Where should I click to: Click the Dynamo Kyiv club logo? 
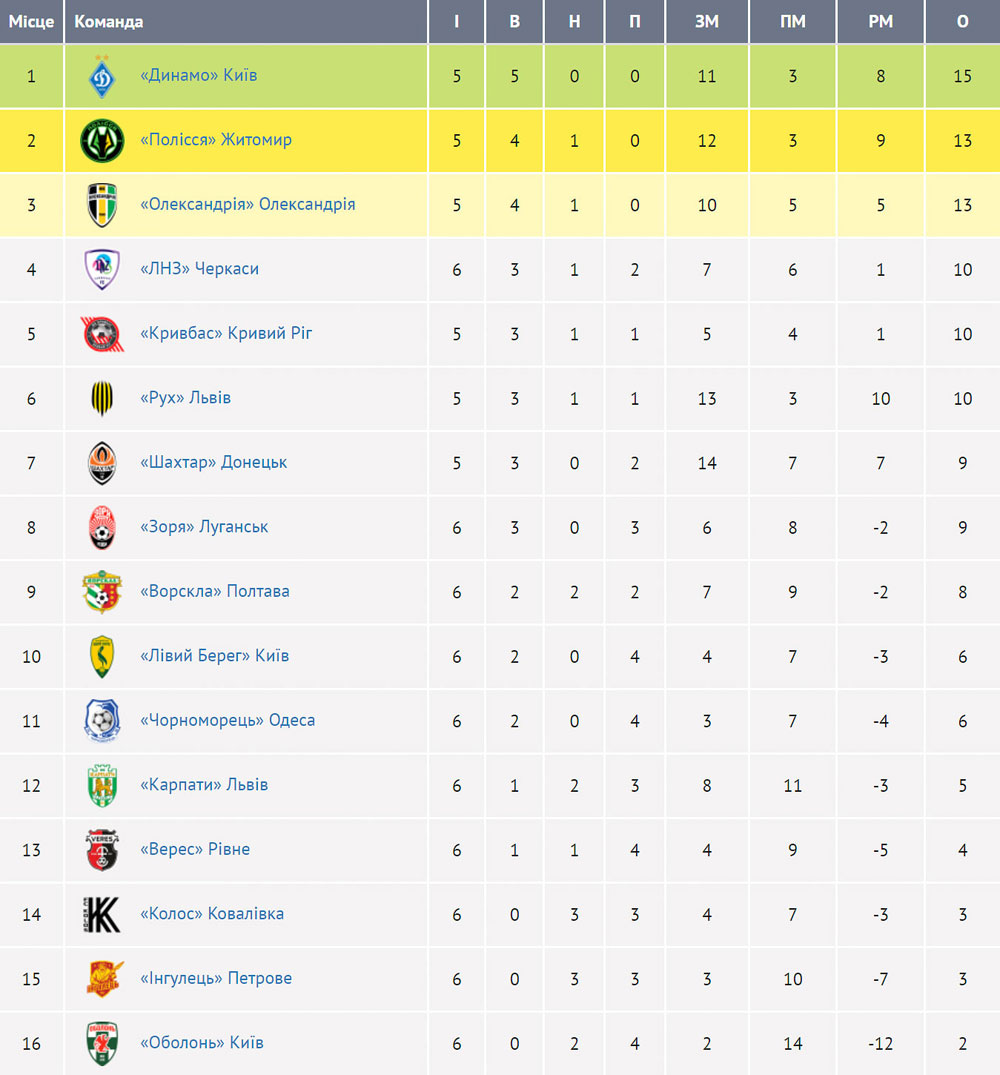(102, 76)
